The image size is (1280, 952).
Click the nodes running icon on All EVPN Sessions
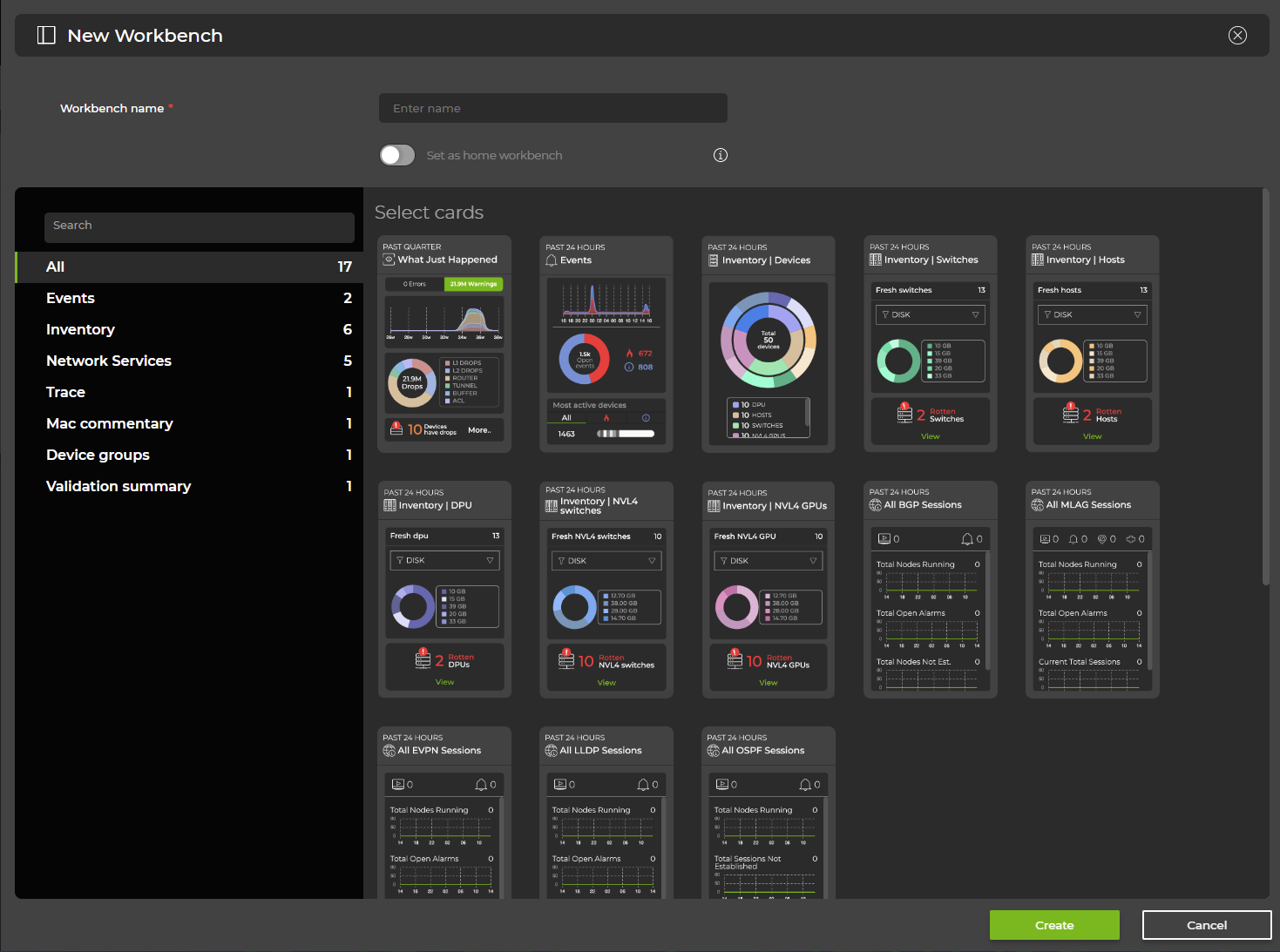(x=398, y=784)
